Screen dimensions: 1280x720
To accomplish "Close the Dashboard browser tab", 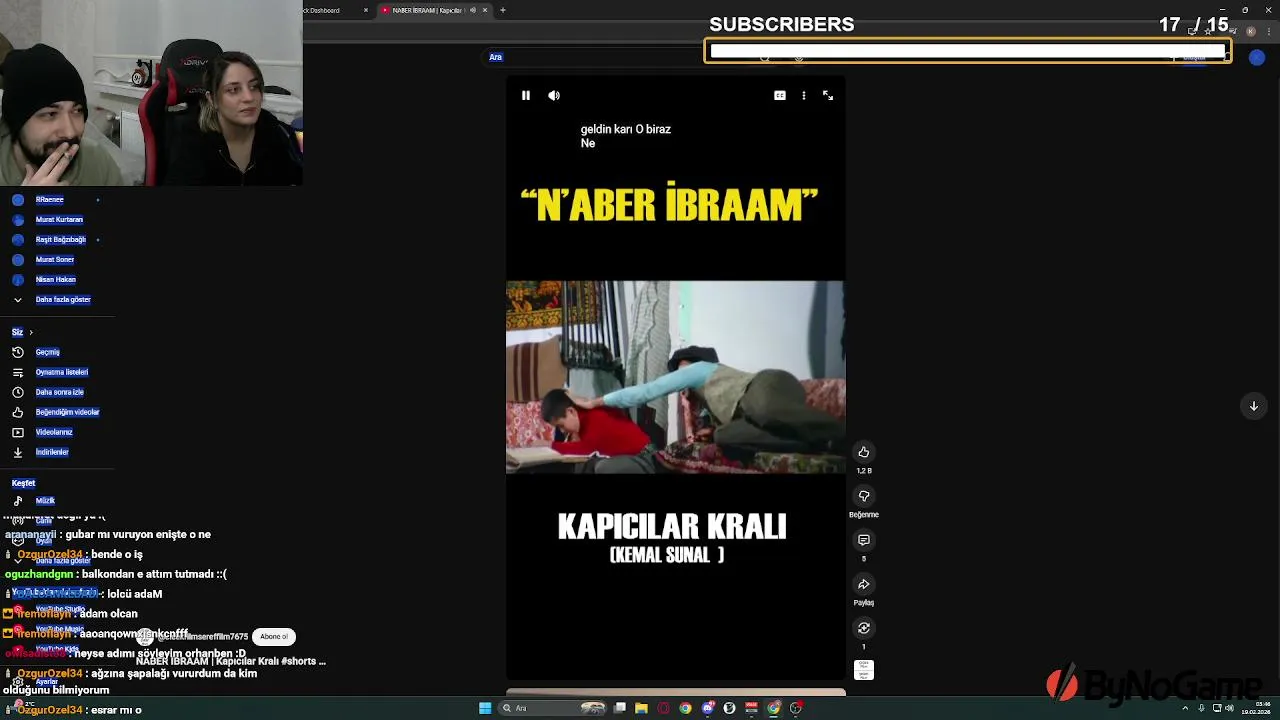I will (x=366, y=10).
